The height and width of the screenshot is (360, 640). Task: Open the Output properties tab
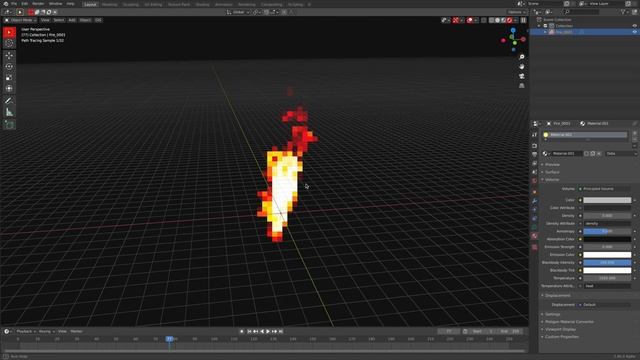[x=534, y=154]
